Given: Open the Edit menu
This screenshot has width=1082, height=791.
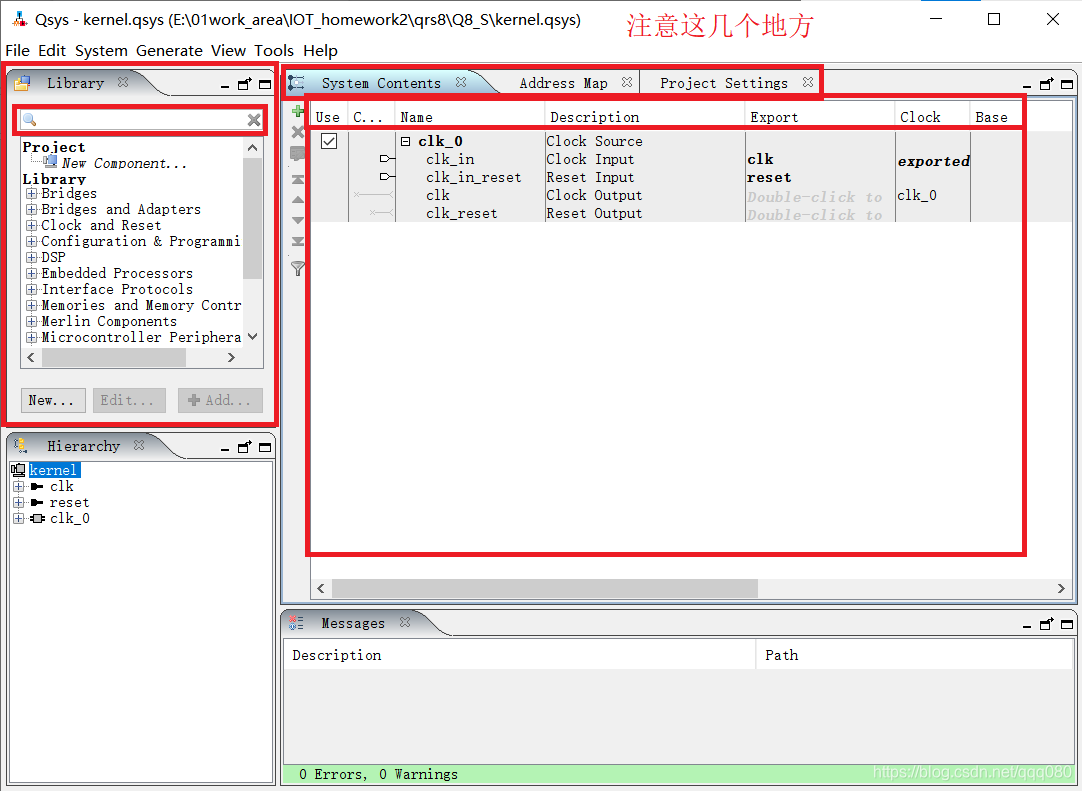Looking at the screenshot, I should [52, 50].
